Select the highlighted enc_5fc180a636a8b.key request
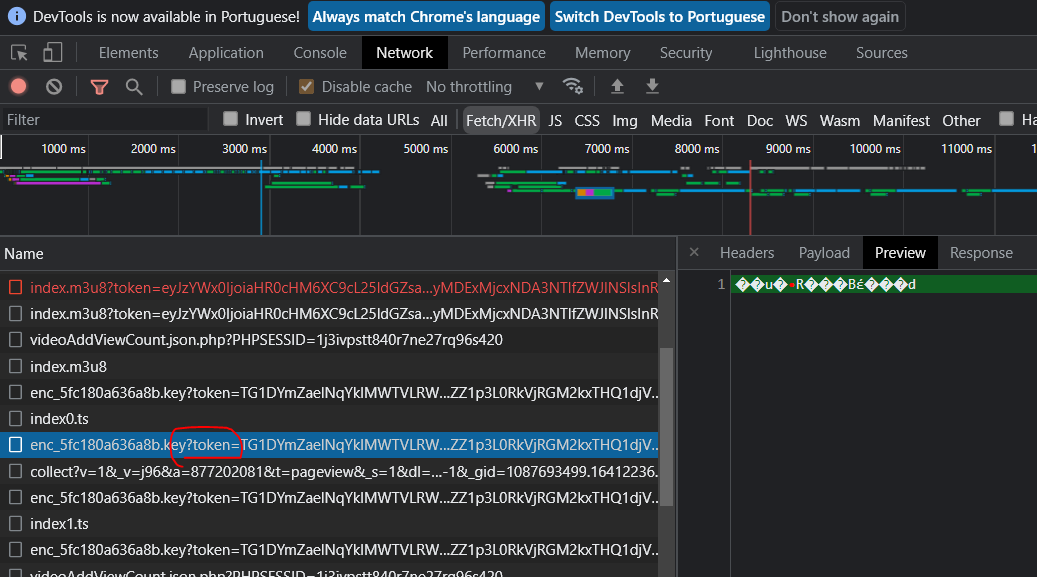 pos(329,445)
